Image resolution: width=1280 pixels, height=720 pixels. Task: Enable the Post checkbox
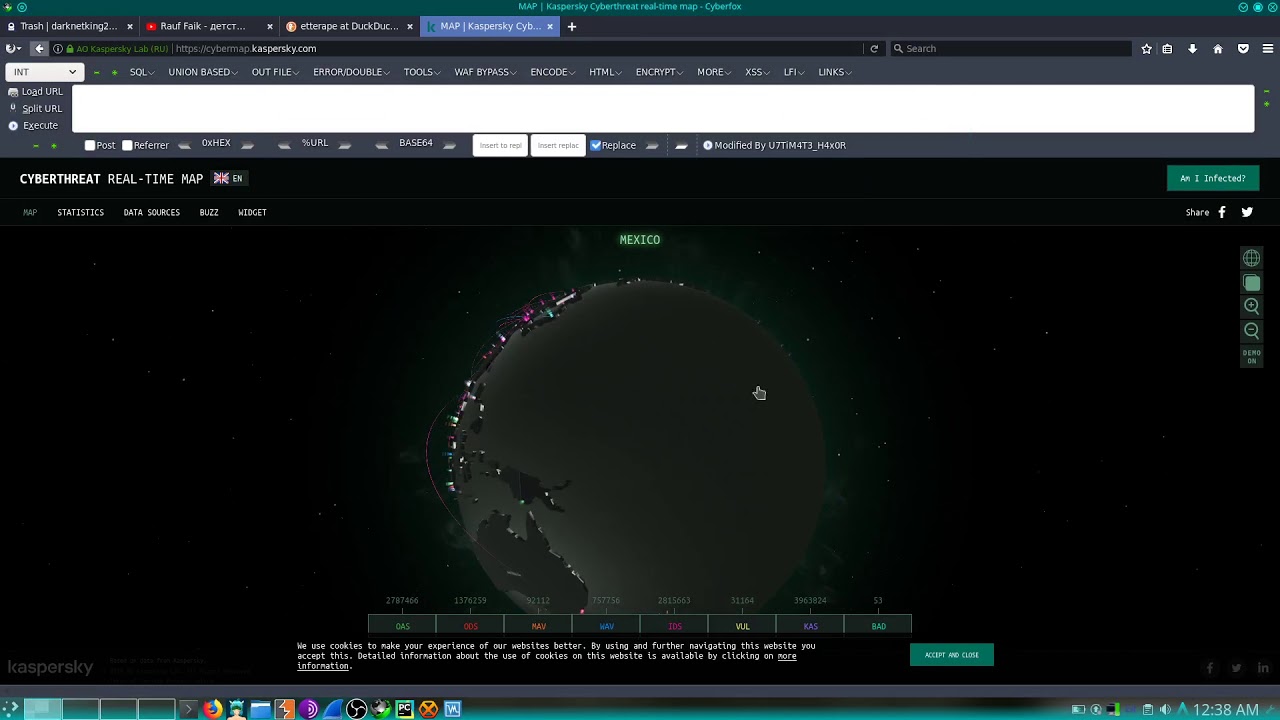[x=90, y=145]
